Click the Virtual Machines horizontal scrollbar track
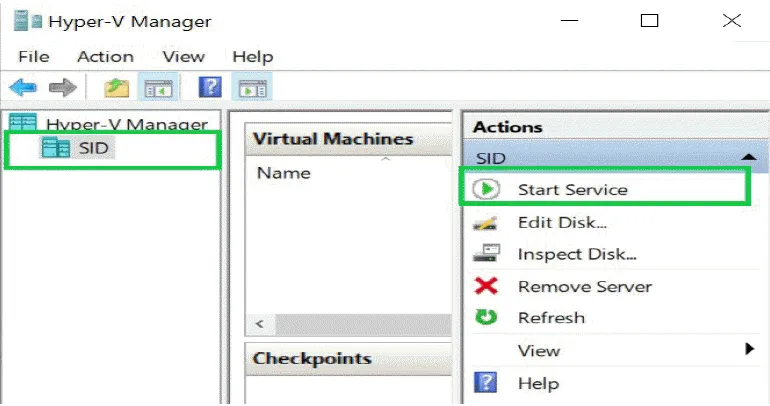Viewport: 770px width, 406px height. click(x=363, y=324)
